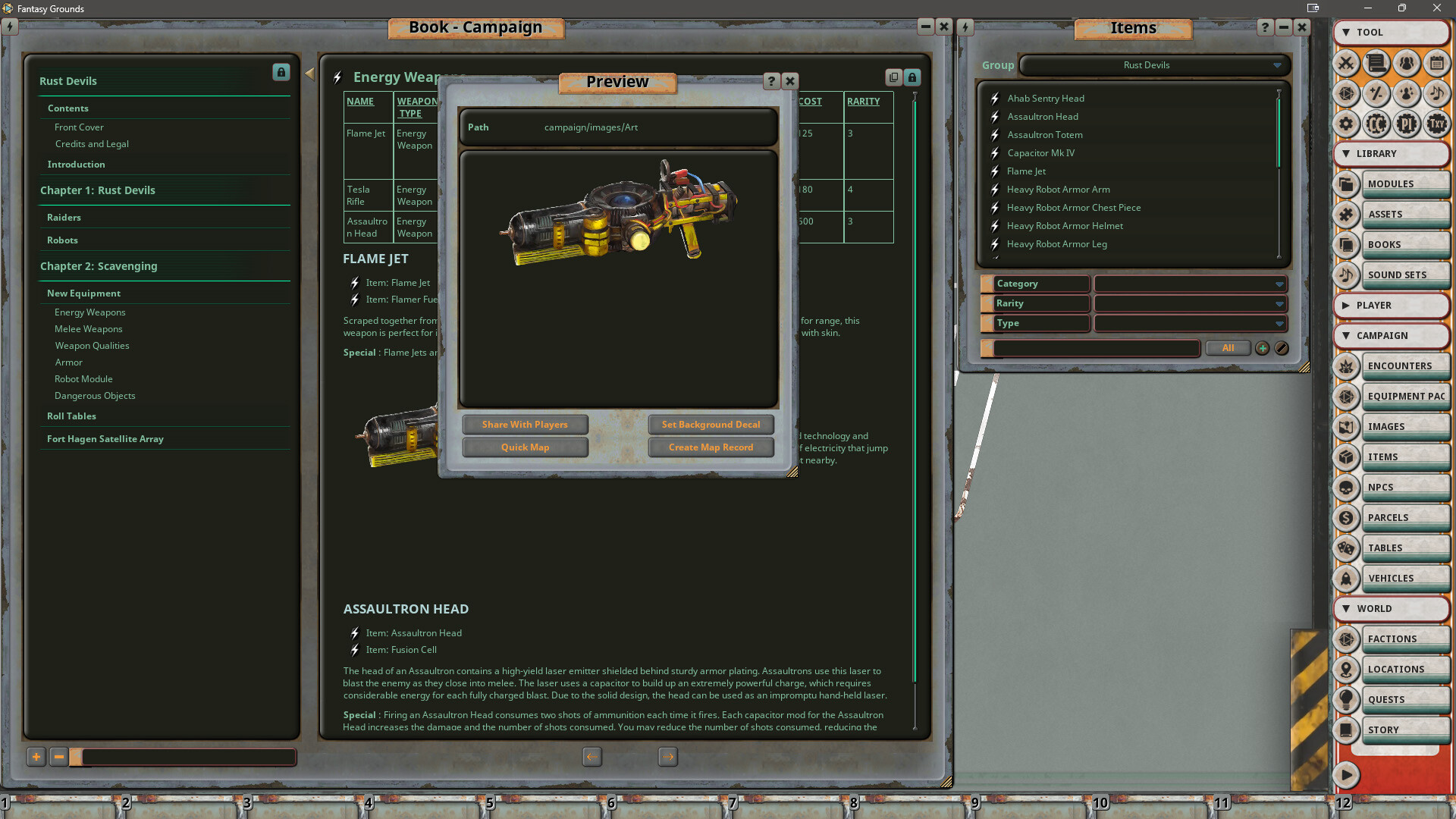Screen dimensions: 1456x819
Task: Open the Effects tool icon
Action: (x=1407, y=94)
